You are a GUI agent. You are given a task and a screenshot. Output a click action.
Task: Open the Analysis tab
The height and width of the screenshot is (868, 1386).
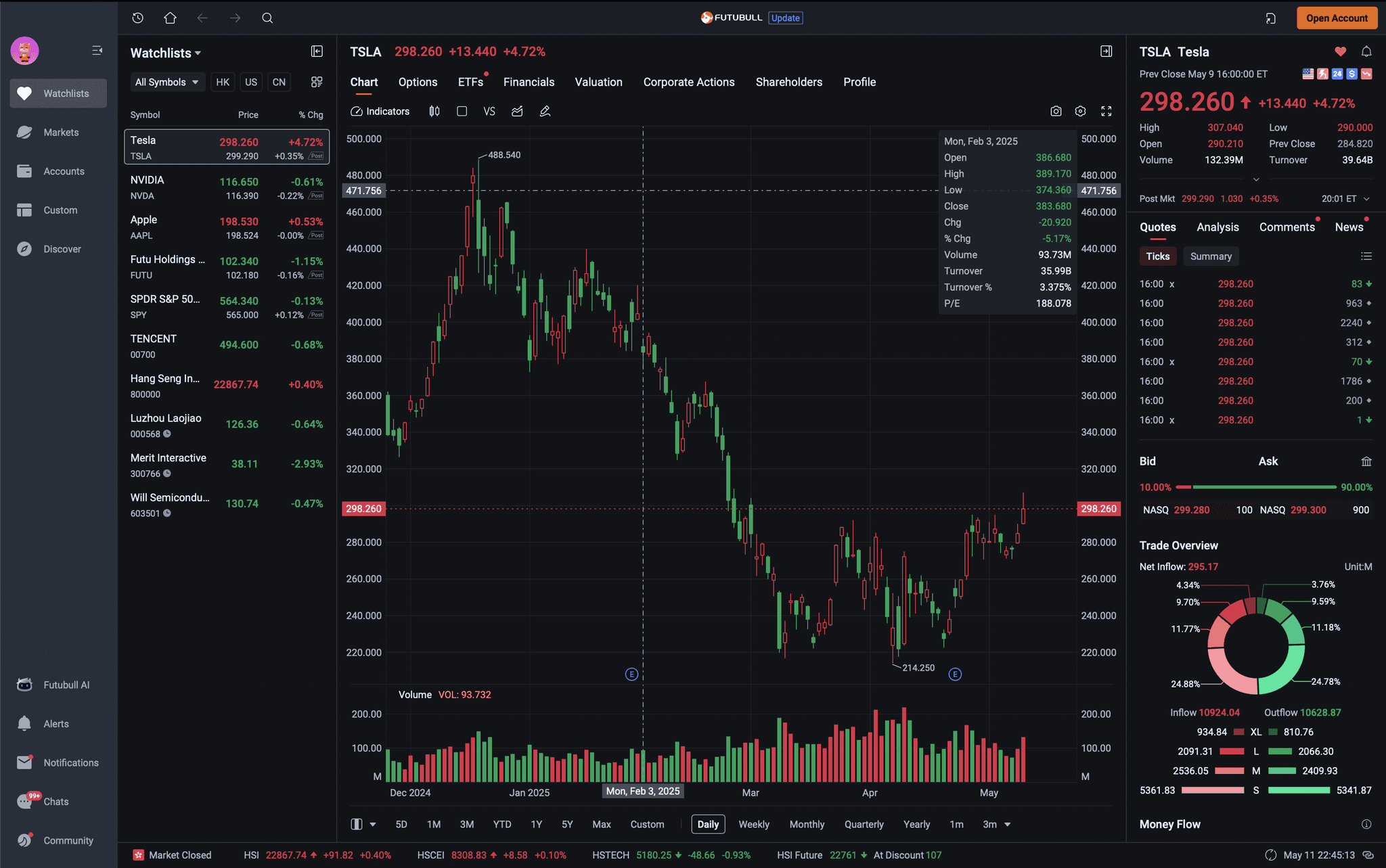pyautogui.click(x=1217, y=227)
